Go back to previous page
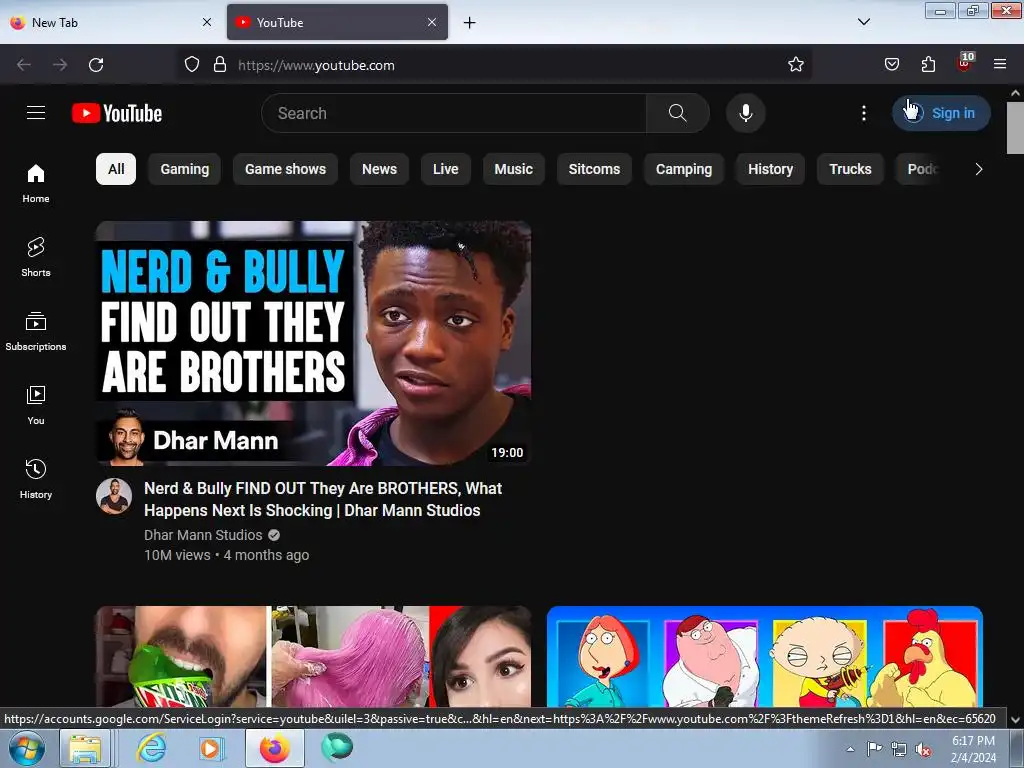 (x=24, y=65)
